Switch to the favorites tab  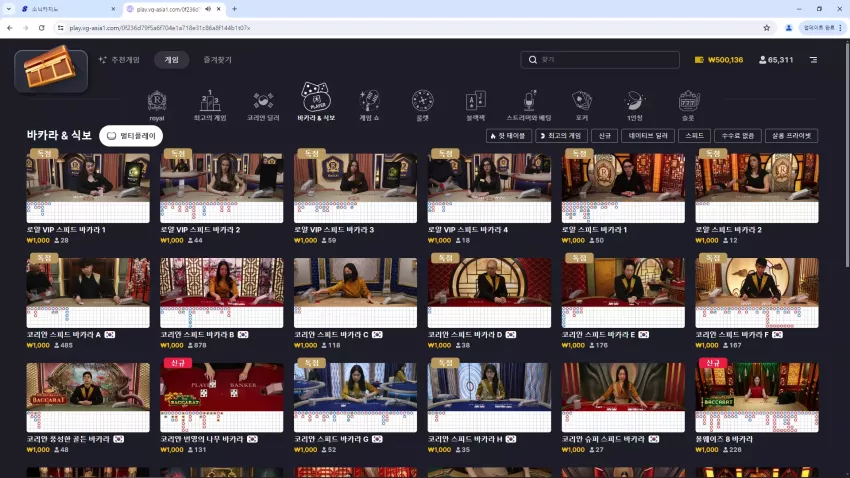217,60
